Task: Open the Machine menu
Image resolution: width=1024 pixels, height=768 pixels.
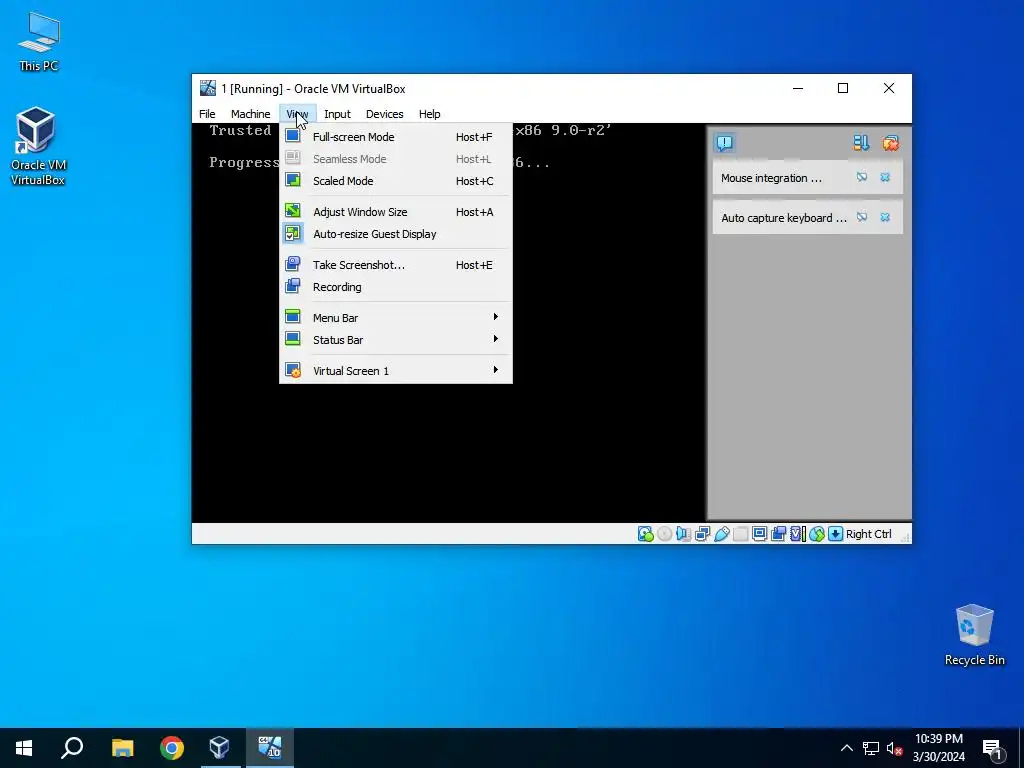Action: 250,114
